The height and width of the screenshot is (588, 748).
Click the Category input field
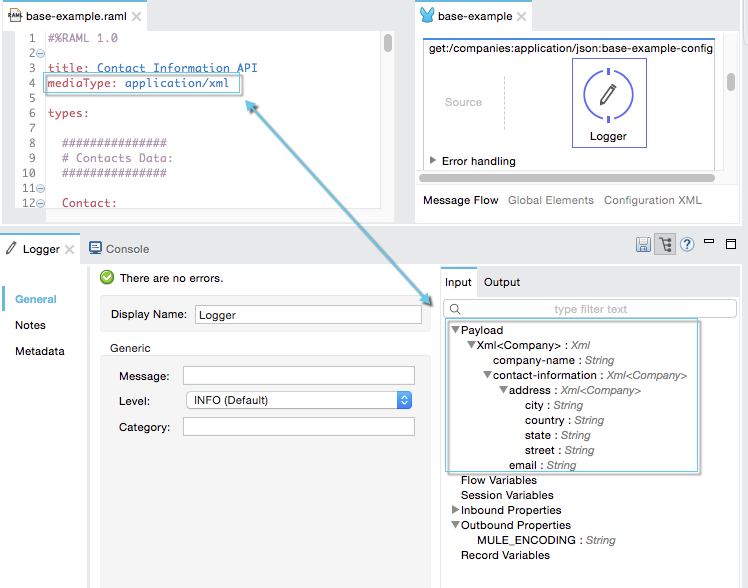tap(299, 427)
